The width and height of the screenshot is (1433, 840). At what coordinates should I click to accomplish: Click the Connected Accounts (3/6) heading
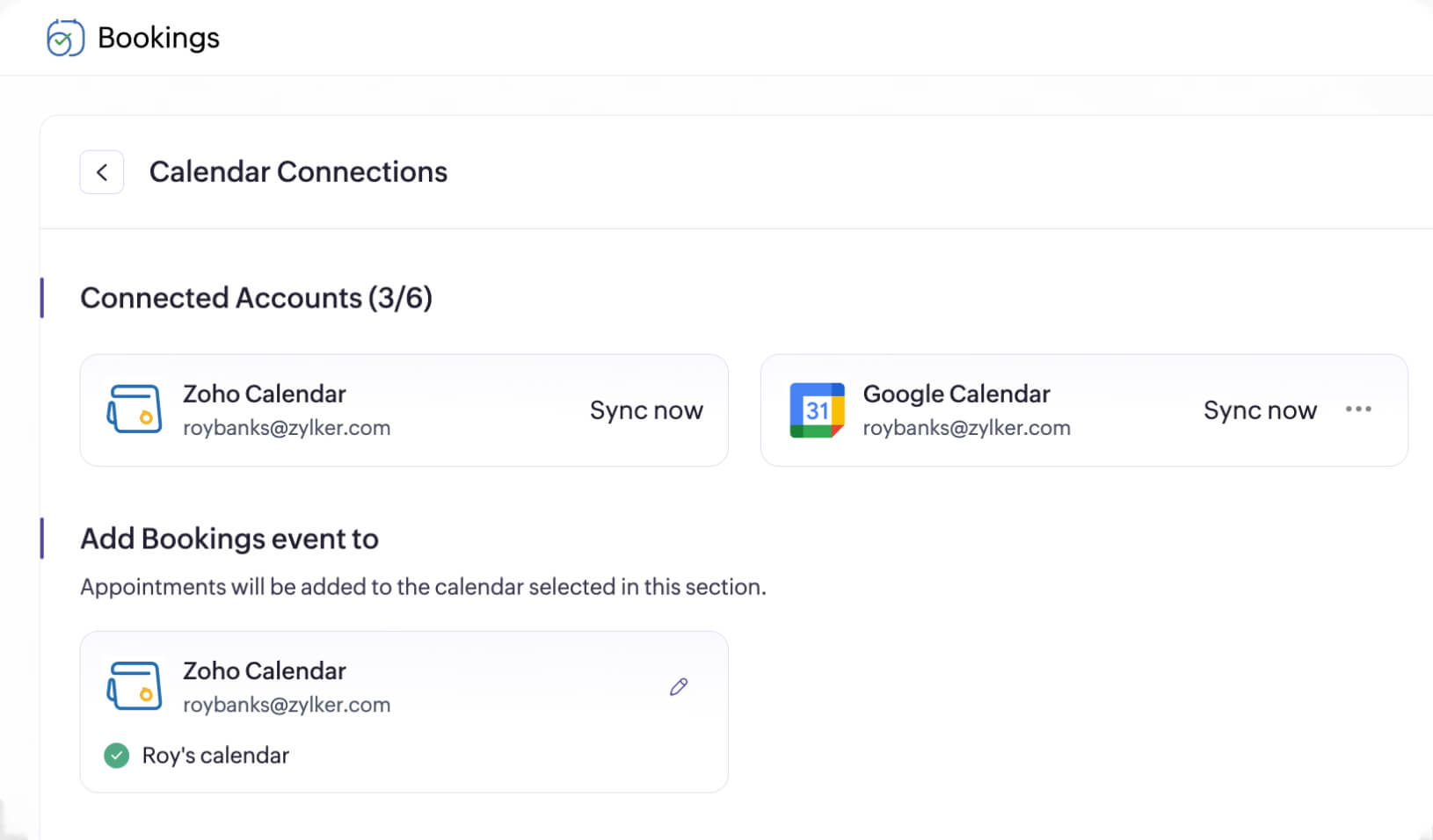click(256, 298)
